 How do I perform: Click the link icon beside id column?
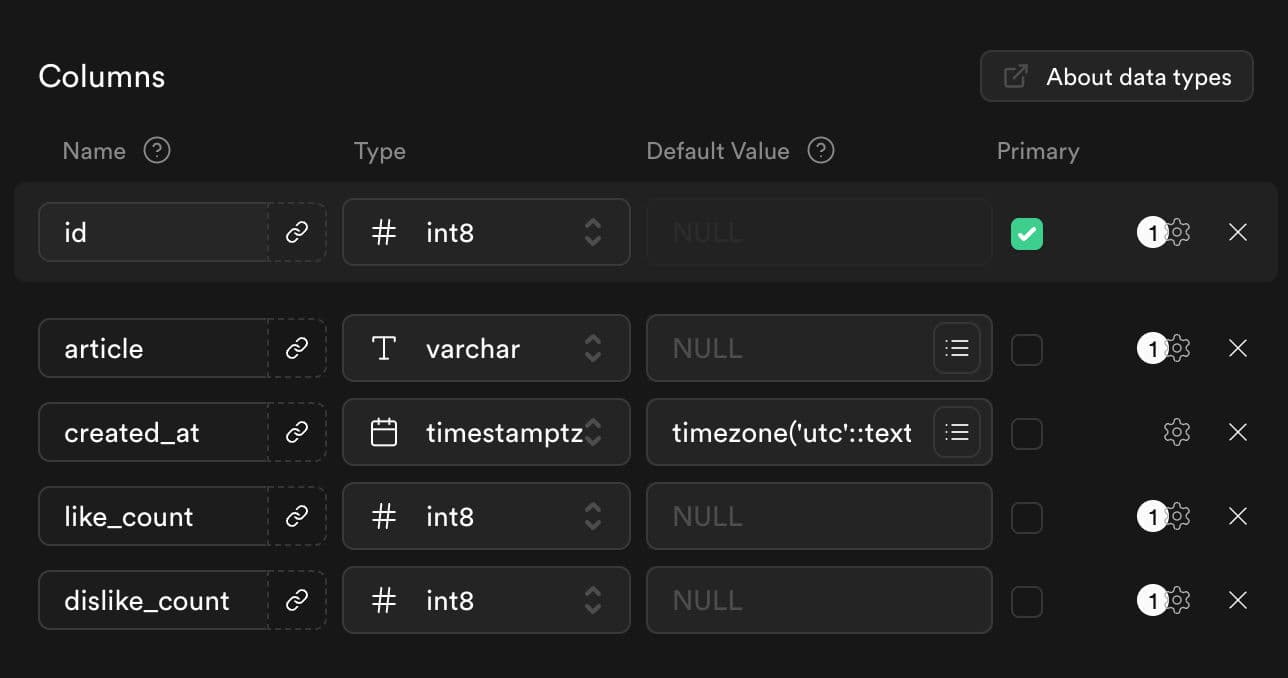(297, 233)
